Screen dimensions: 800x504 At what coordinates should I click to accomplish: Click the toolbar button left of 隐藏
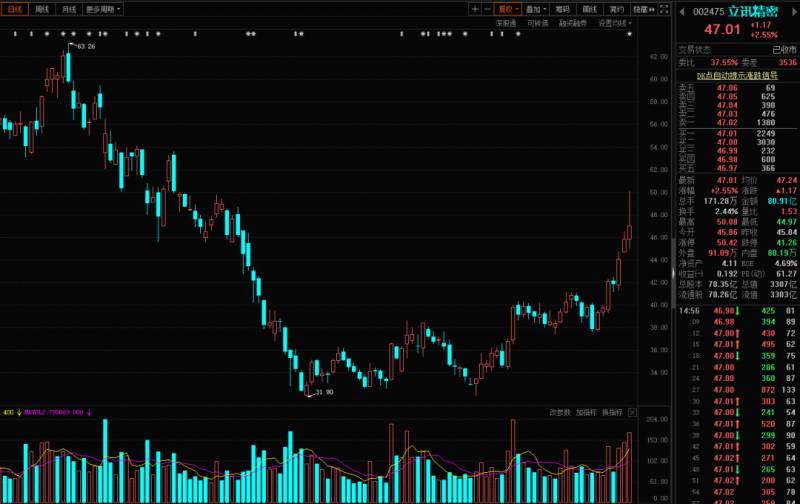[x=616, y=9]
